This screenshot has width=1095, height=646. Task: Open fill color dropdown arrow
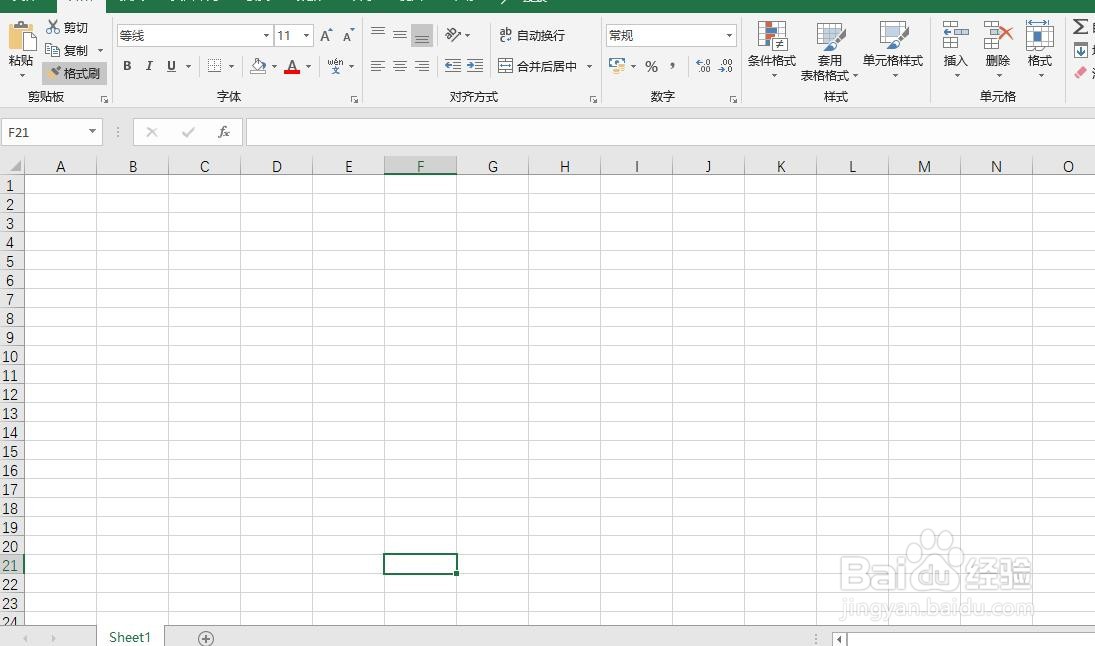274,66
